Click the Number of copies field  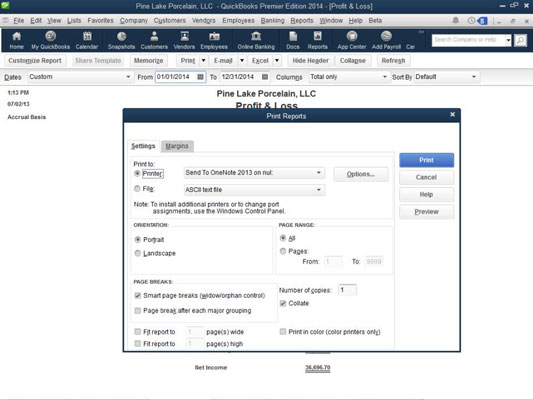click(347, 290)
